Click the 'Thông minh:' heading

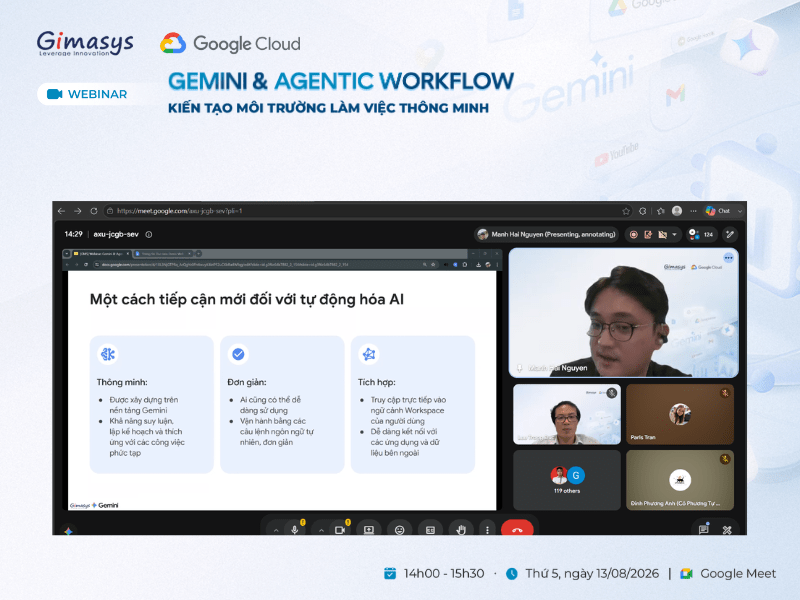pyautogui.click(x=122, y=382)
